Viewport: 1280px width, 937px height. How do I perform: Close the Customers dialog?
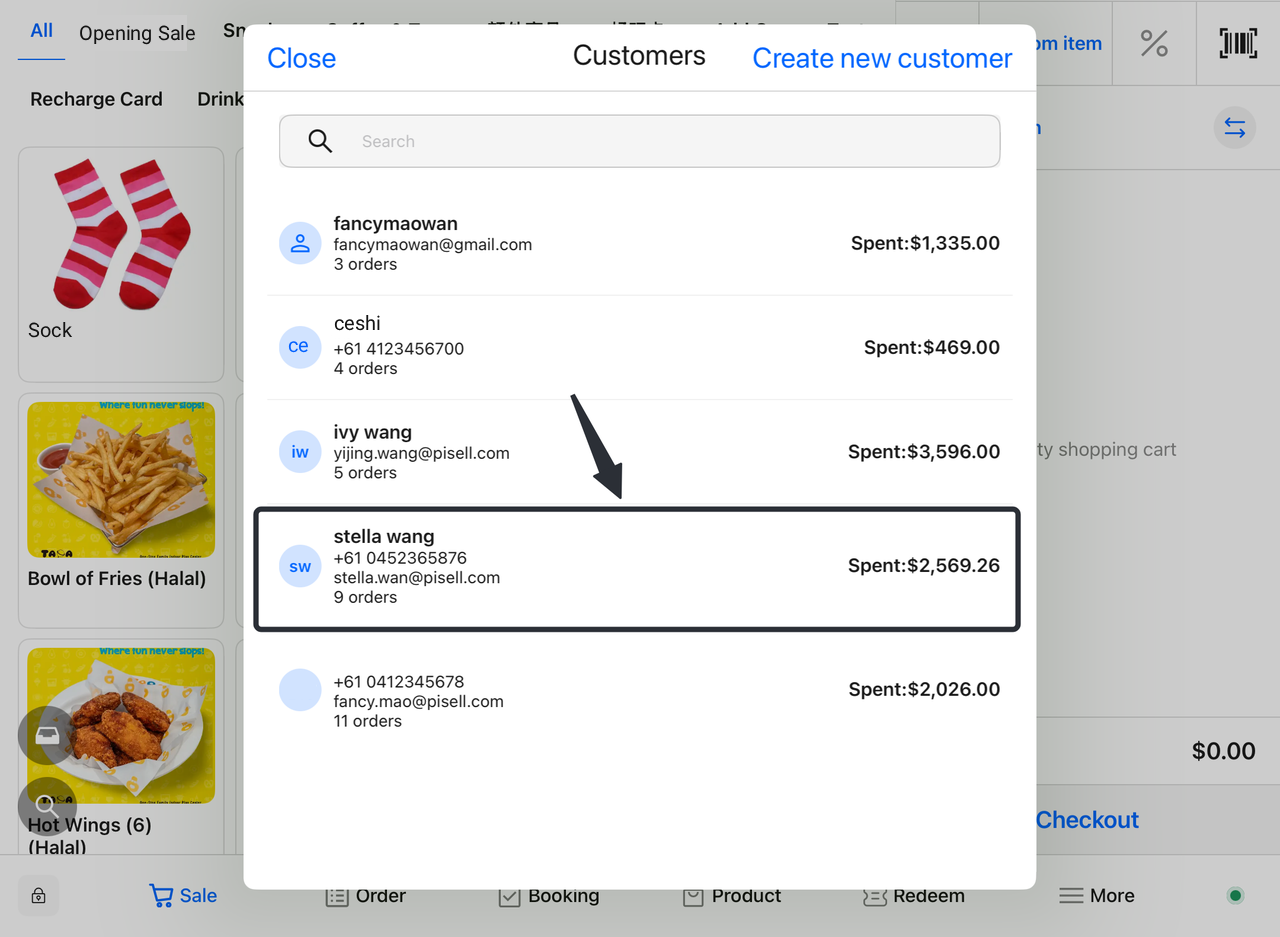[x=301, y=59]
